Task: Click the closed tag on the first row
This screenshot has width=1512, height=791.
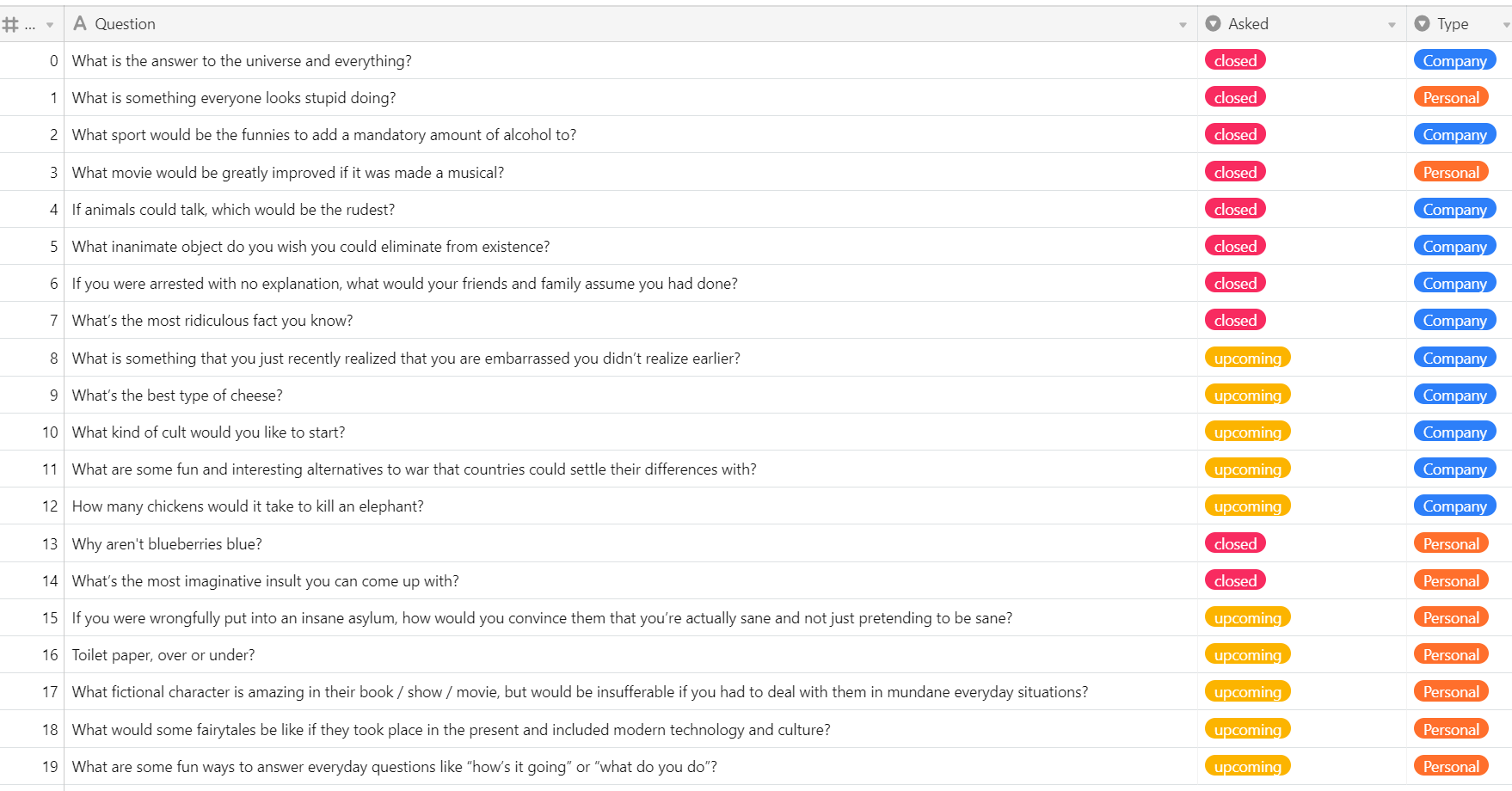Action: coord(1235,60)
